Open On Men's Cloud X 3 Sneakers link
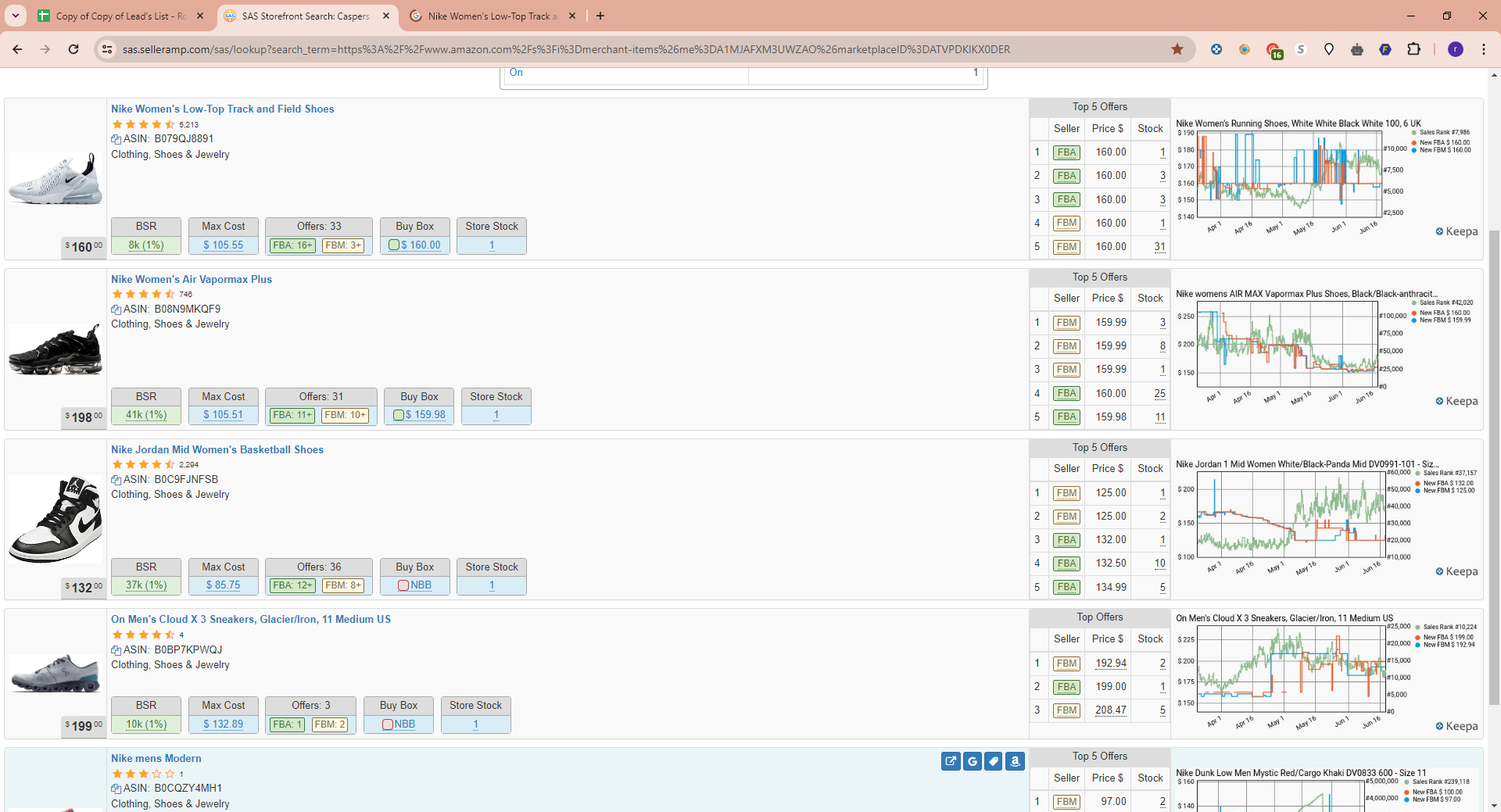Viewport: 1501px width, 812px height. pos(251,620)
